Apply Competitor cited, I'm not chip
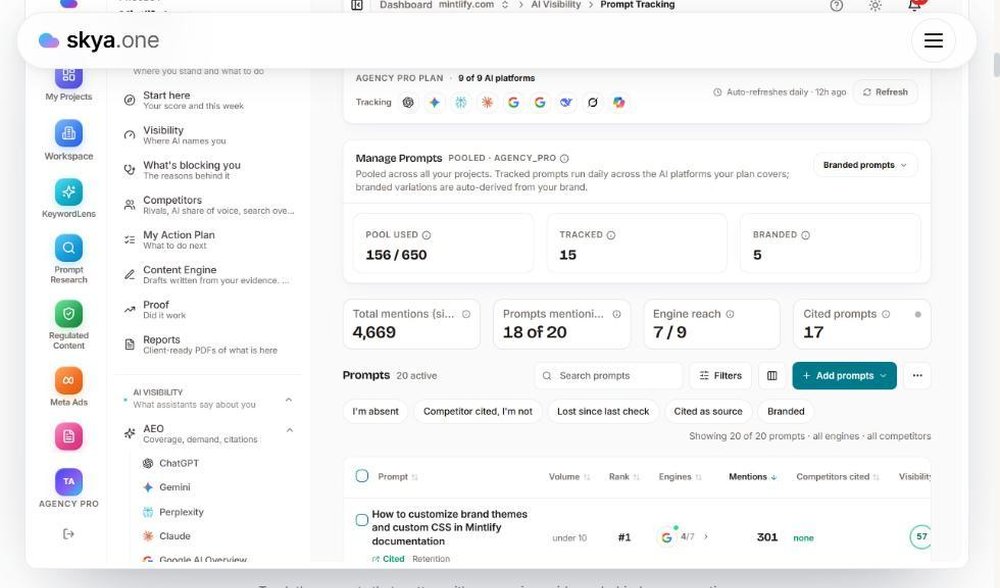 point(478,411)
